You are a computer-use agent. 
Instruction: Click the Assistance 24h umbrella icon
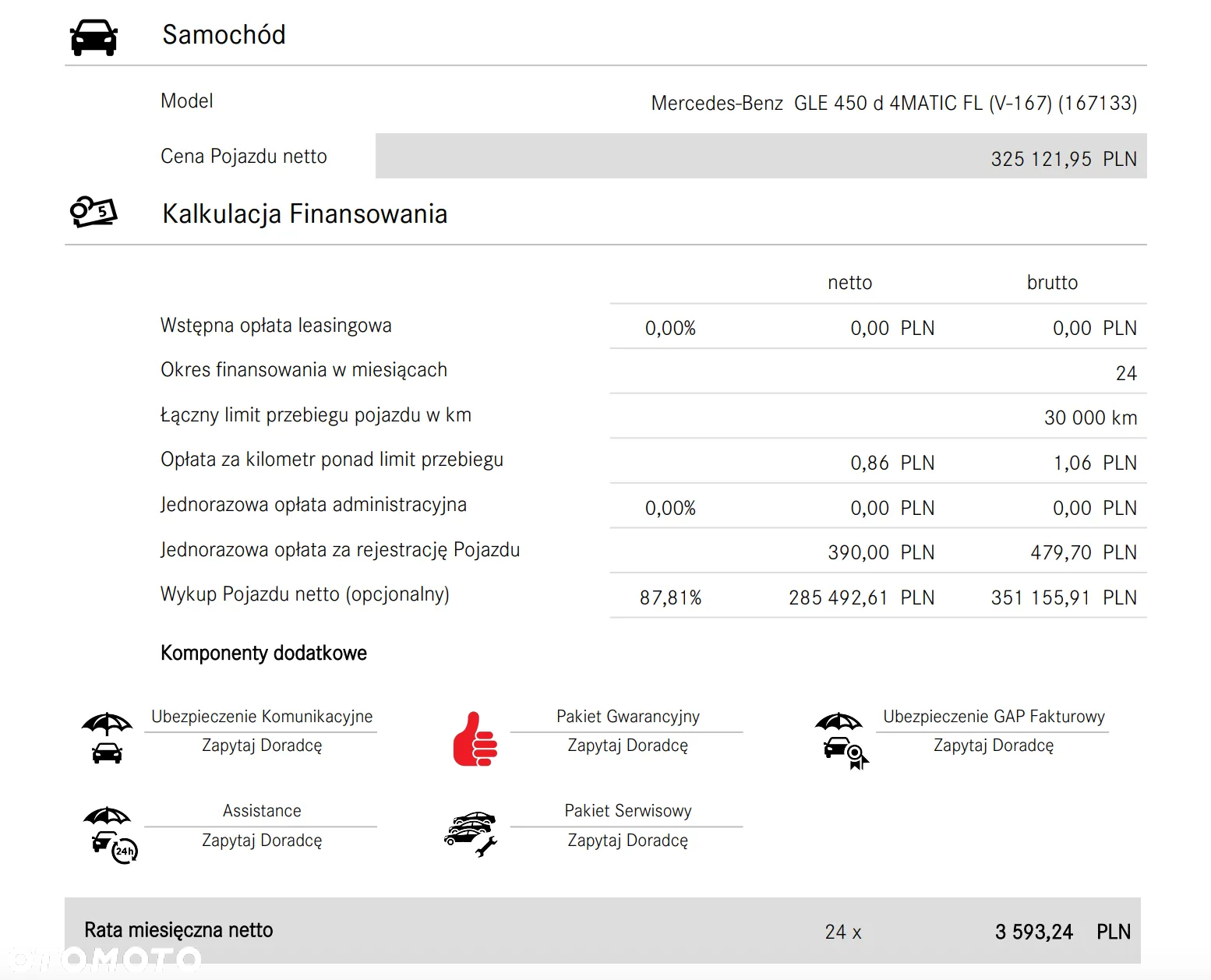110,834
